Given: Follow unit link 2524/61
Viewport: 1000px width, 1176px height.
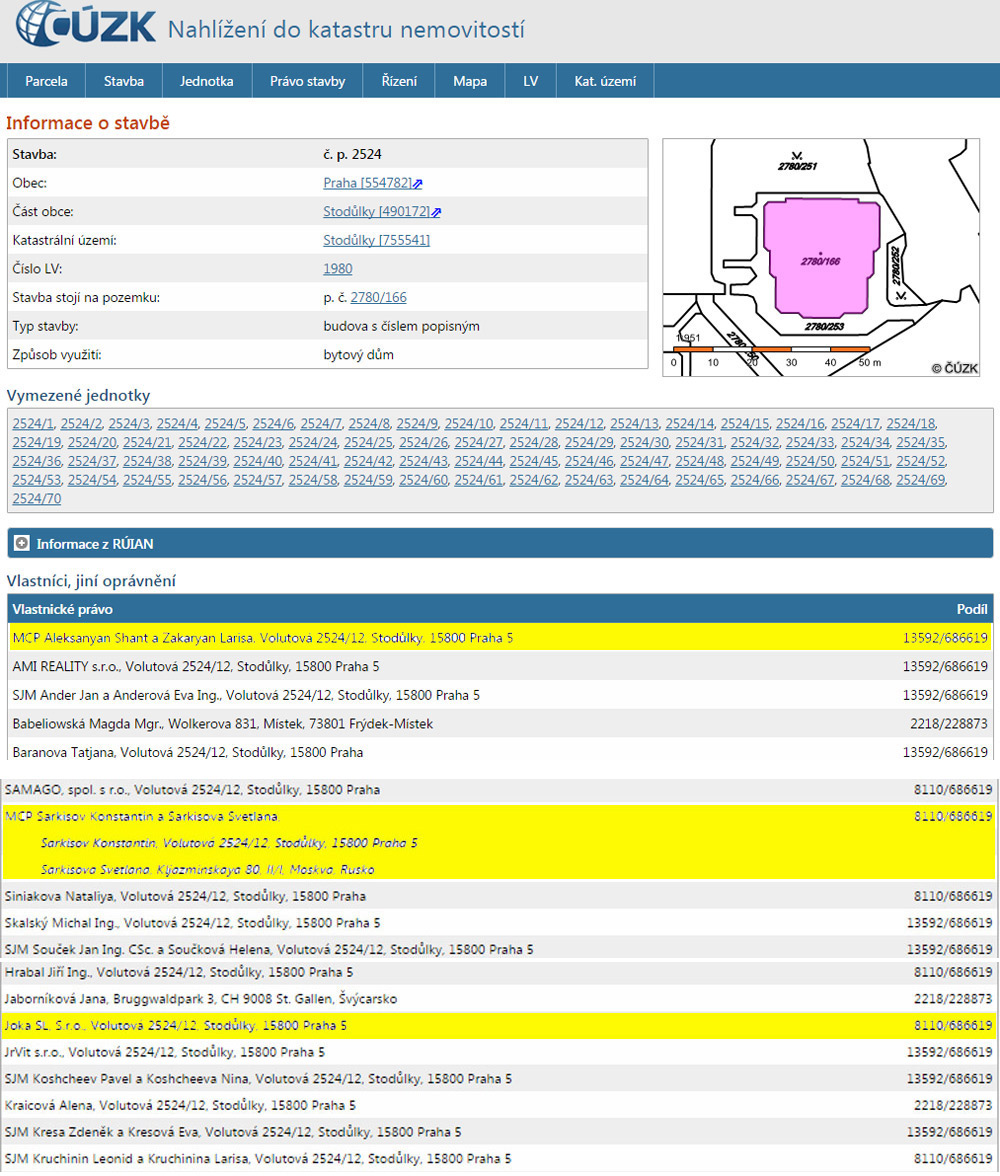Looking at the screenshot, I should pos(479,480).
